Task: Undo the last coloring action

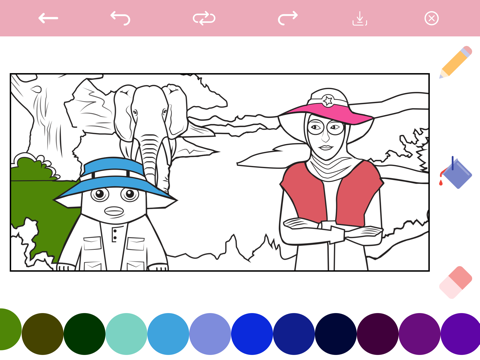Action: [120, 18]
